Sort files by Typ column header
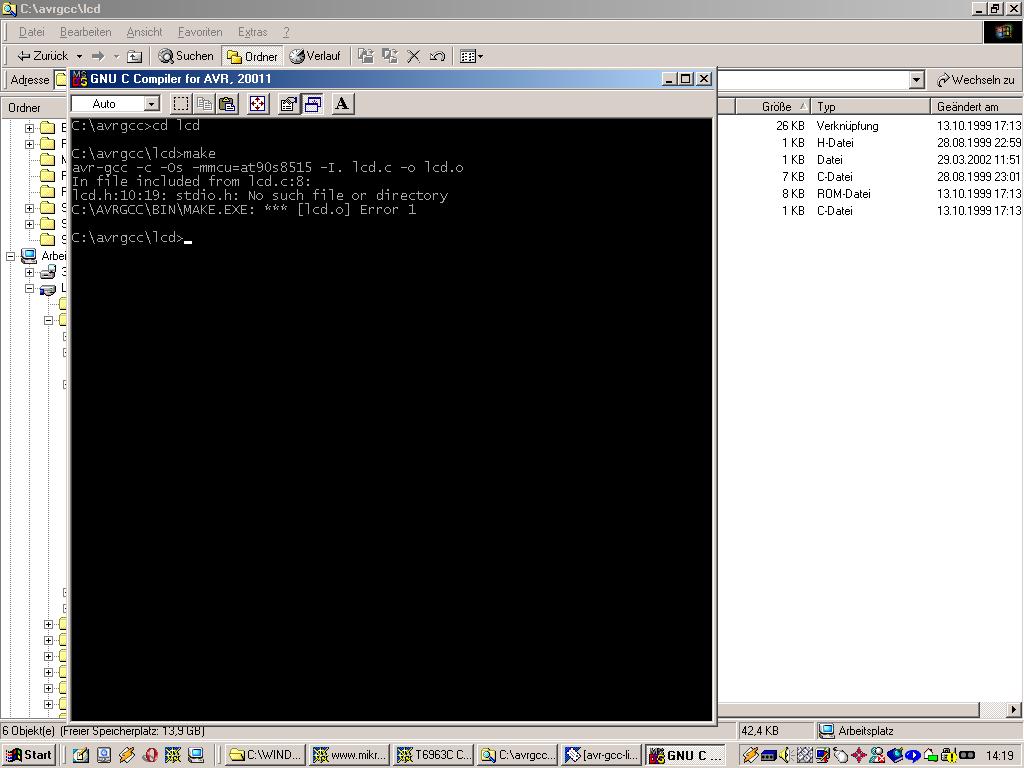This screenshot has height=768, width=1024. point(871,106)
